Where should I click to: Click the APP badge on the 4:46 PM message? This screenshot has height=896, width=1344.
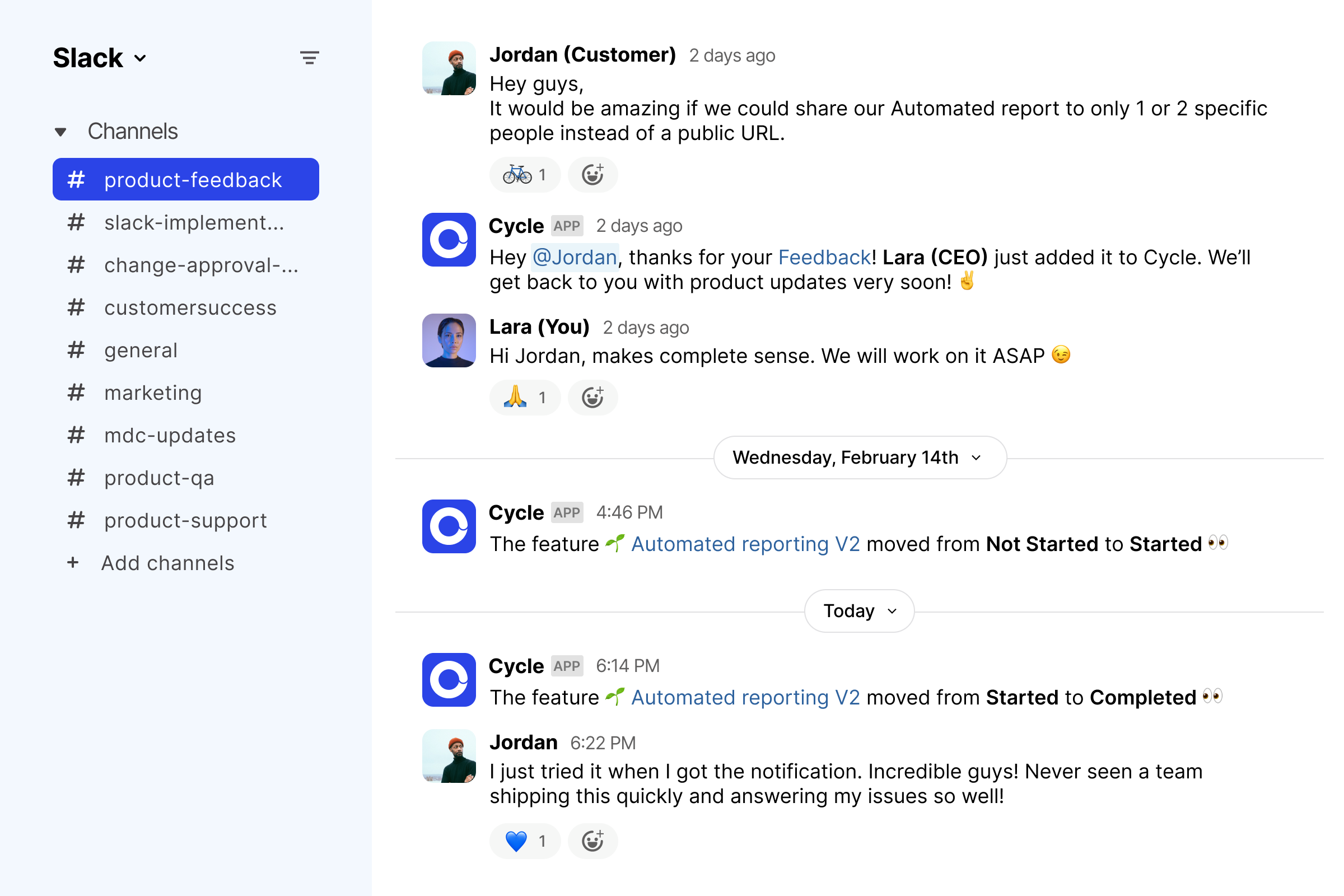pos(567,512)
